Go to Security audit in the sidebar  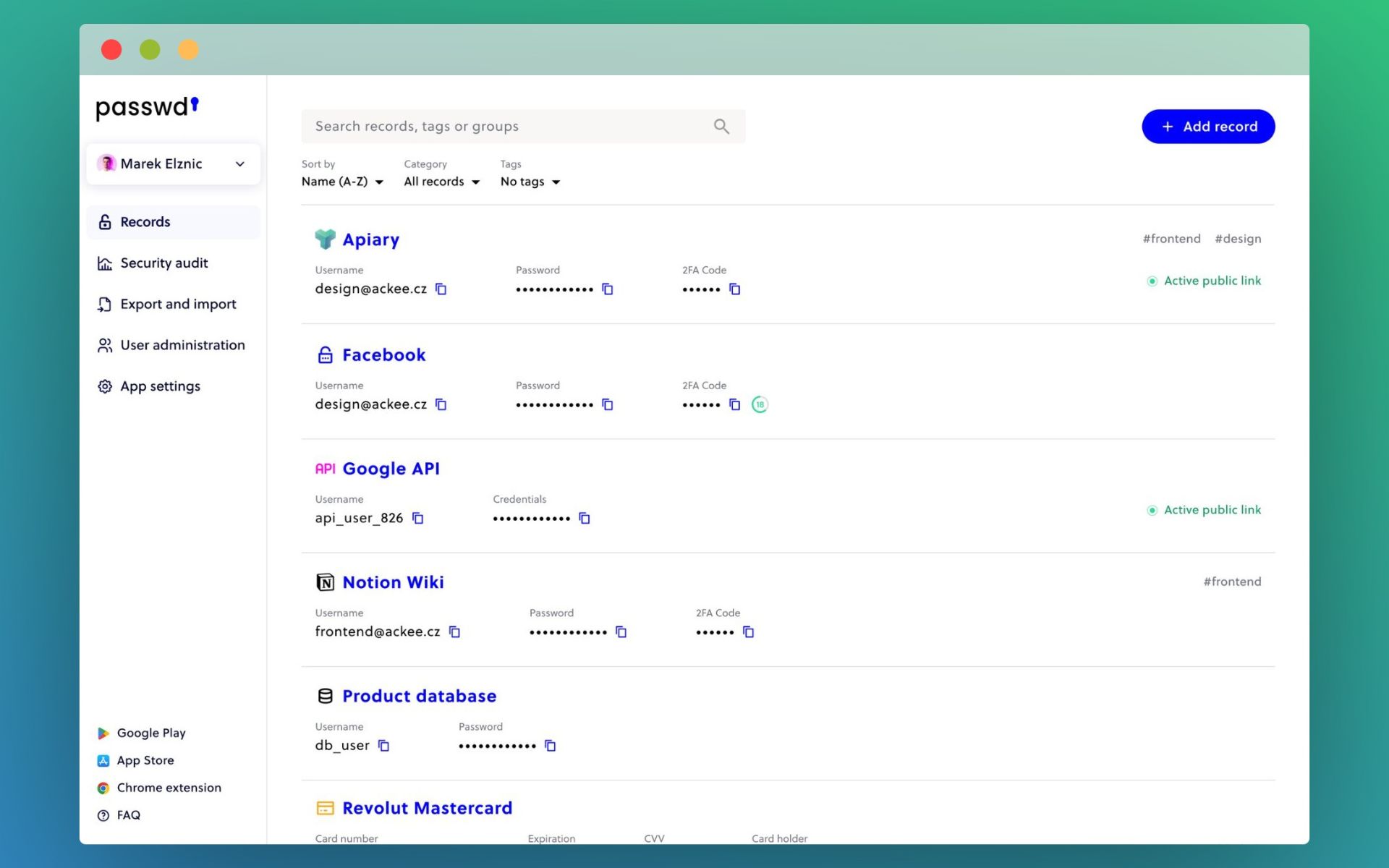point(164,263)
